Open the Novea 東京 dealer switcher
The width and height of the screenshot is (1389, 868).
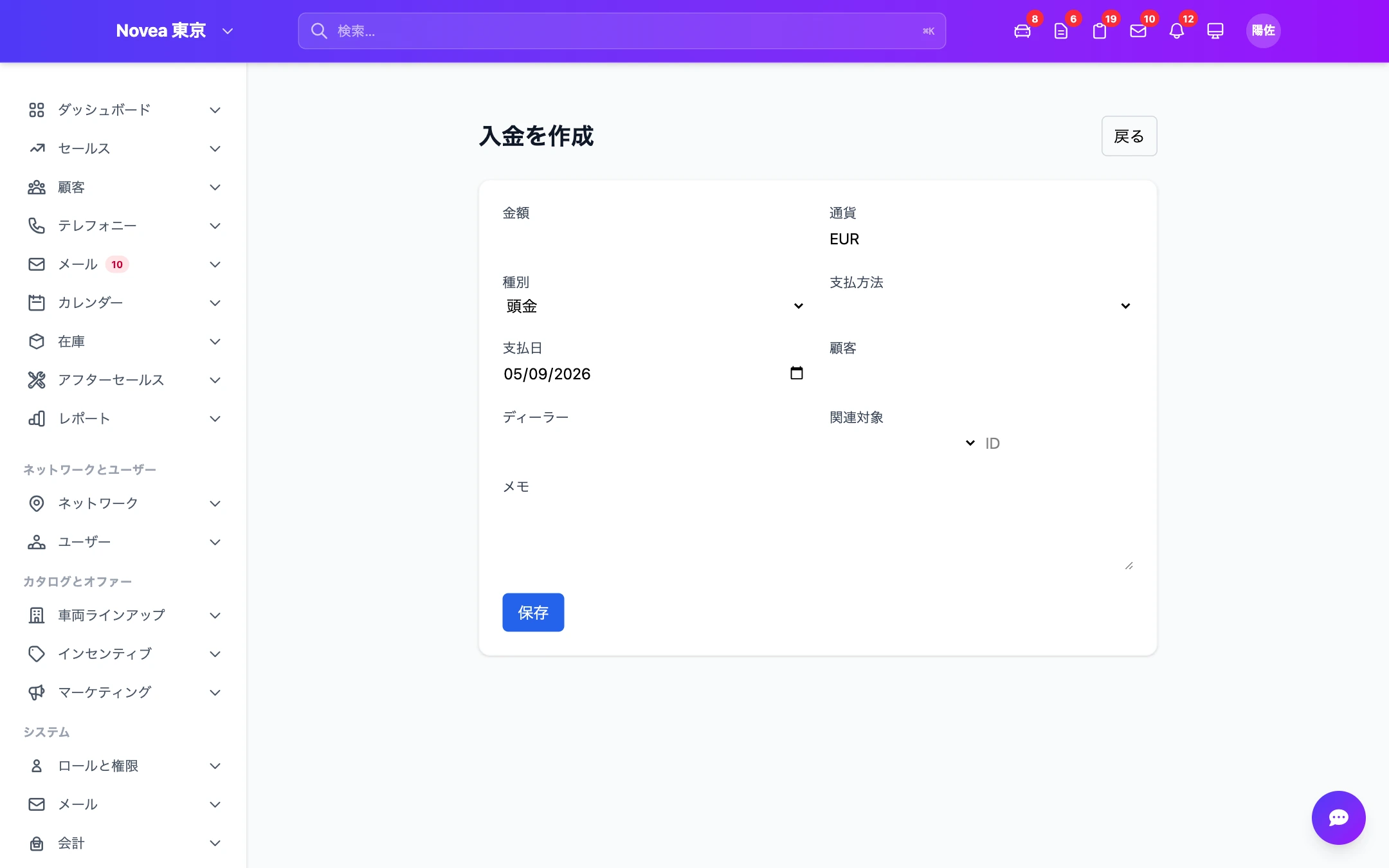174,31
